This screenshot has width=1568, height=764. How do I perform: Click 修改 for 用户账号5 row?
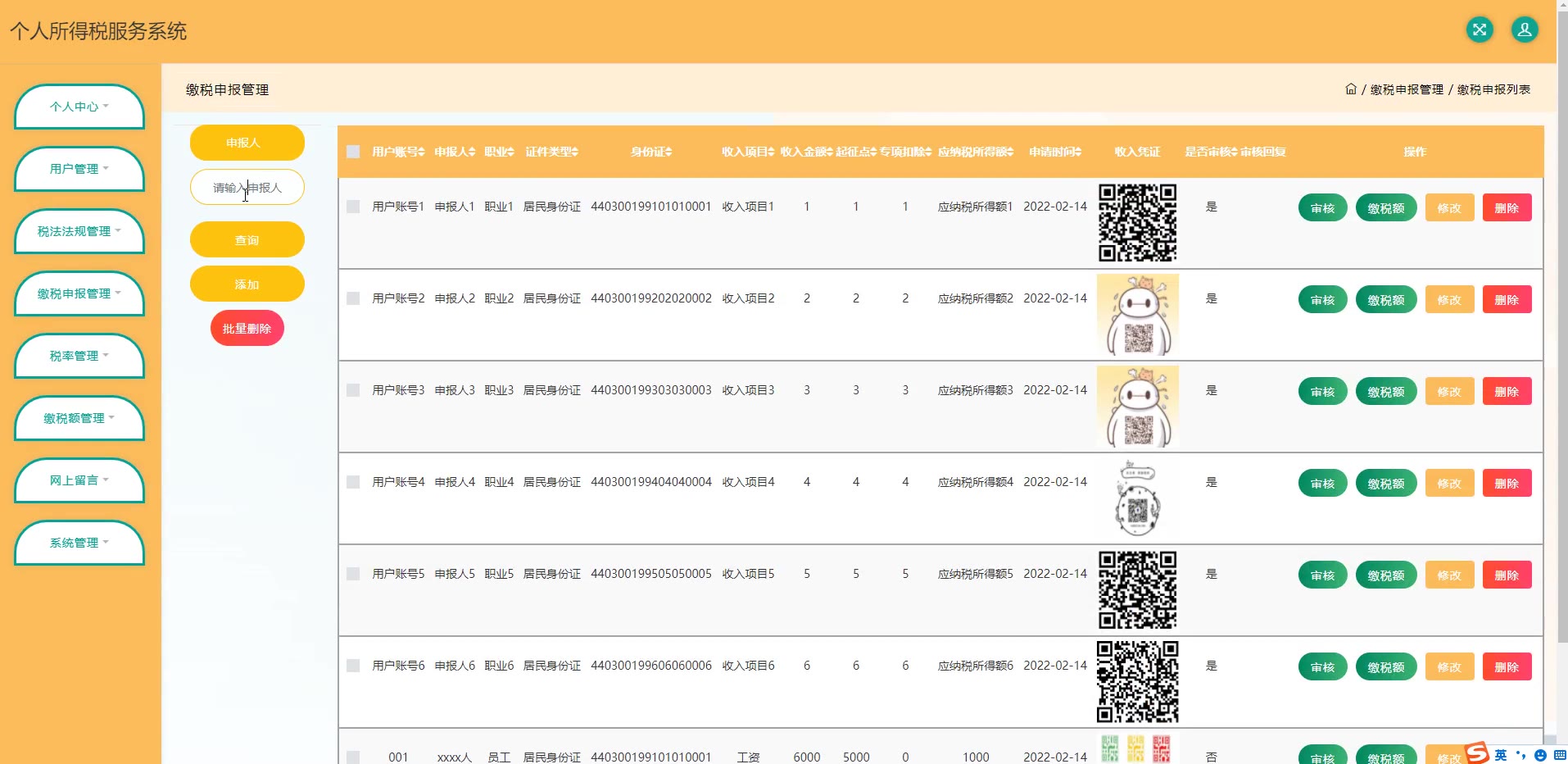click(1449, 575)
